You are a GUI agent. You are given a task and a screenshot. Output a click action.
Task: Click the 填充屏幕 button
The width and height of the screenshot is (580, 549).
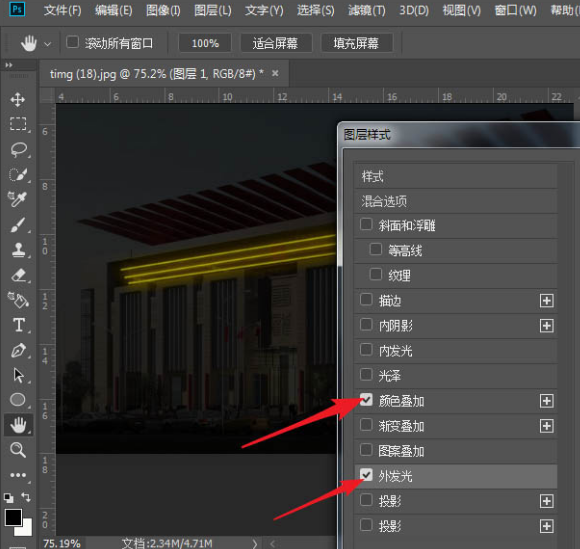pyautogui.click(x=357, y=43)
